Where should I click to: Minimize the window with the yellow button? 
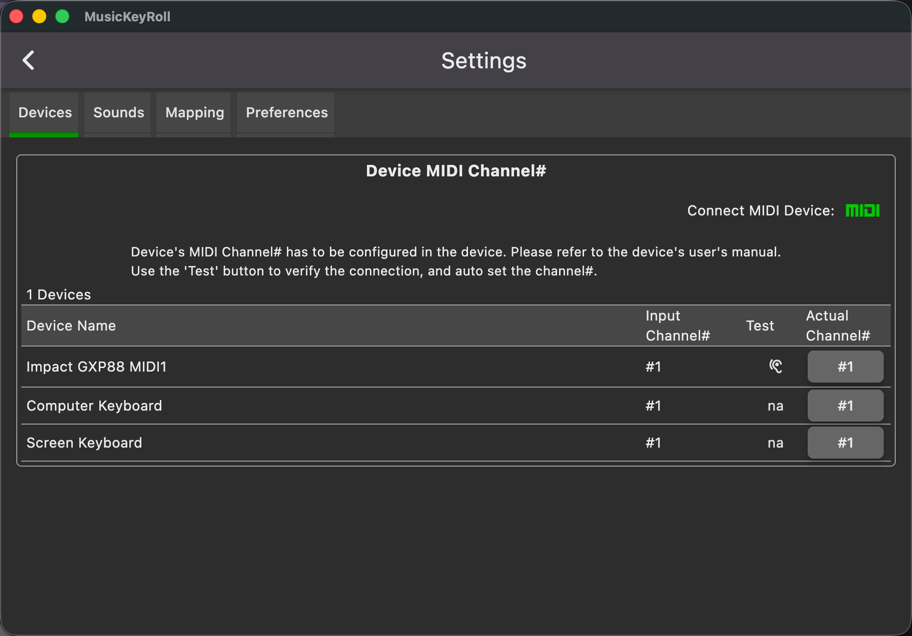tap(39, 17)
